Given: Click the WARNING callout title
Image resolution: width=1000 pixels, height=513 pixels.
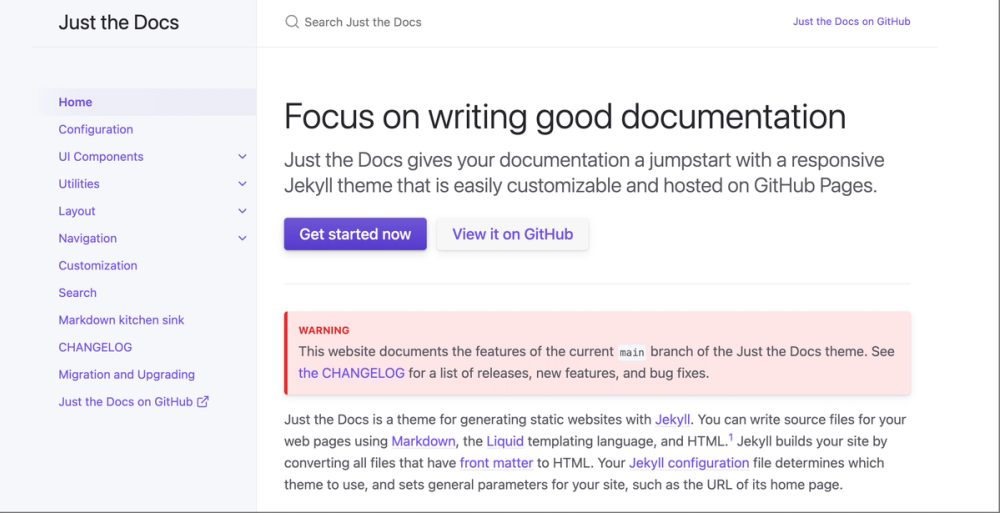Looking at the screenshot, I should point(324,331).
